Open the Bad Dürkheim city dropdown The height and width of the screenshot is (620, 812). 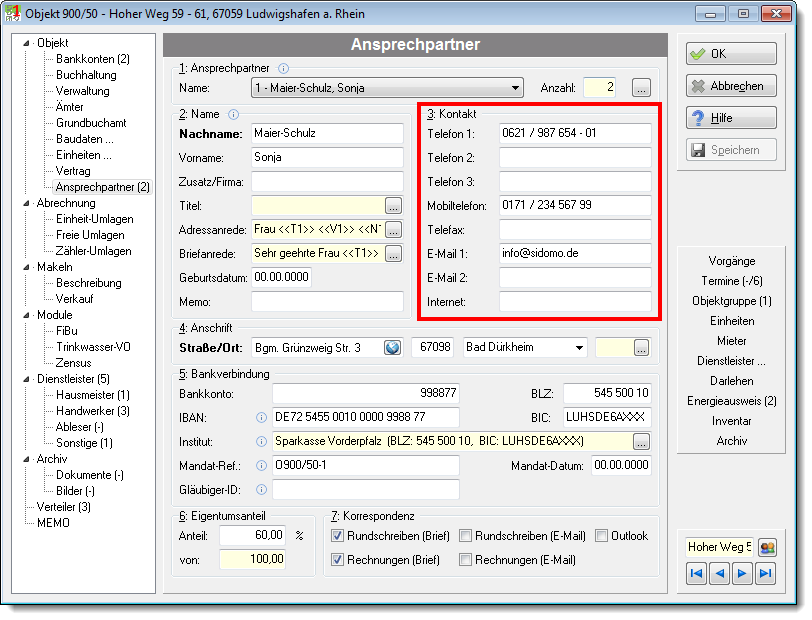click(x=579, y=348)
